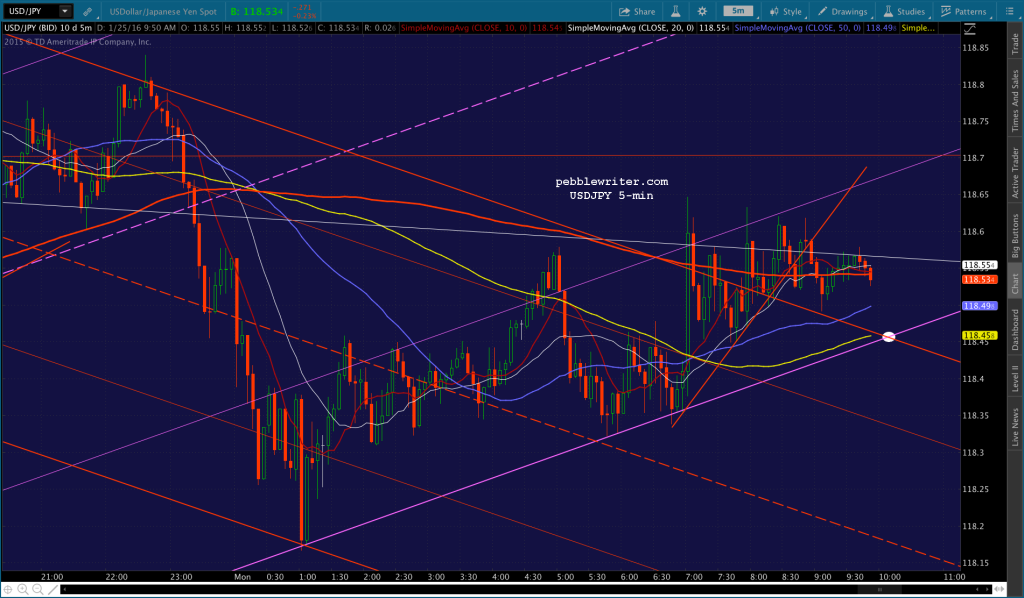Click the expand arrows icon at bottom right

click(x=999, y=589)
